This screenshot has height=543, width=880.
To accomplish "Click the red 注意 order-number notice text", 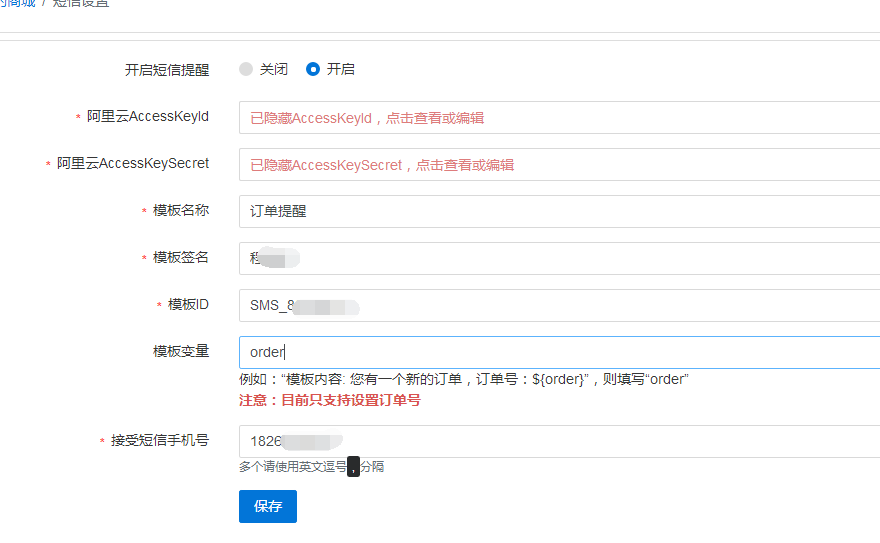I will click(329, 400).
